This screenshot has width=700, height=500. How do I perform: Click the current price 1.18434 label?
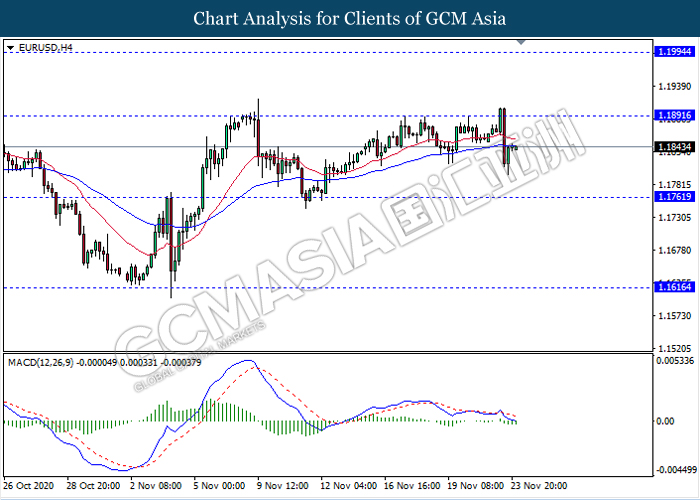(675, 146)
